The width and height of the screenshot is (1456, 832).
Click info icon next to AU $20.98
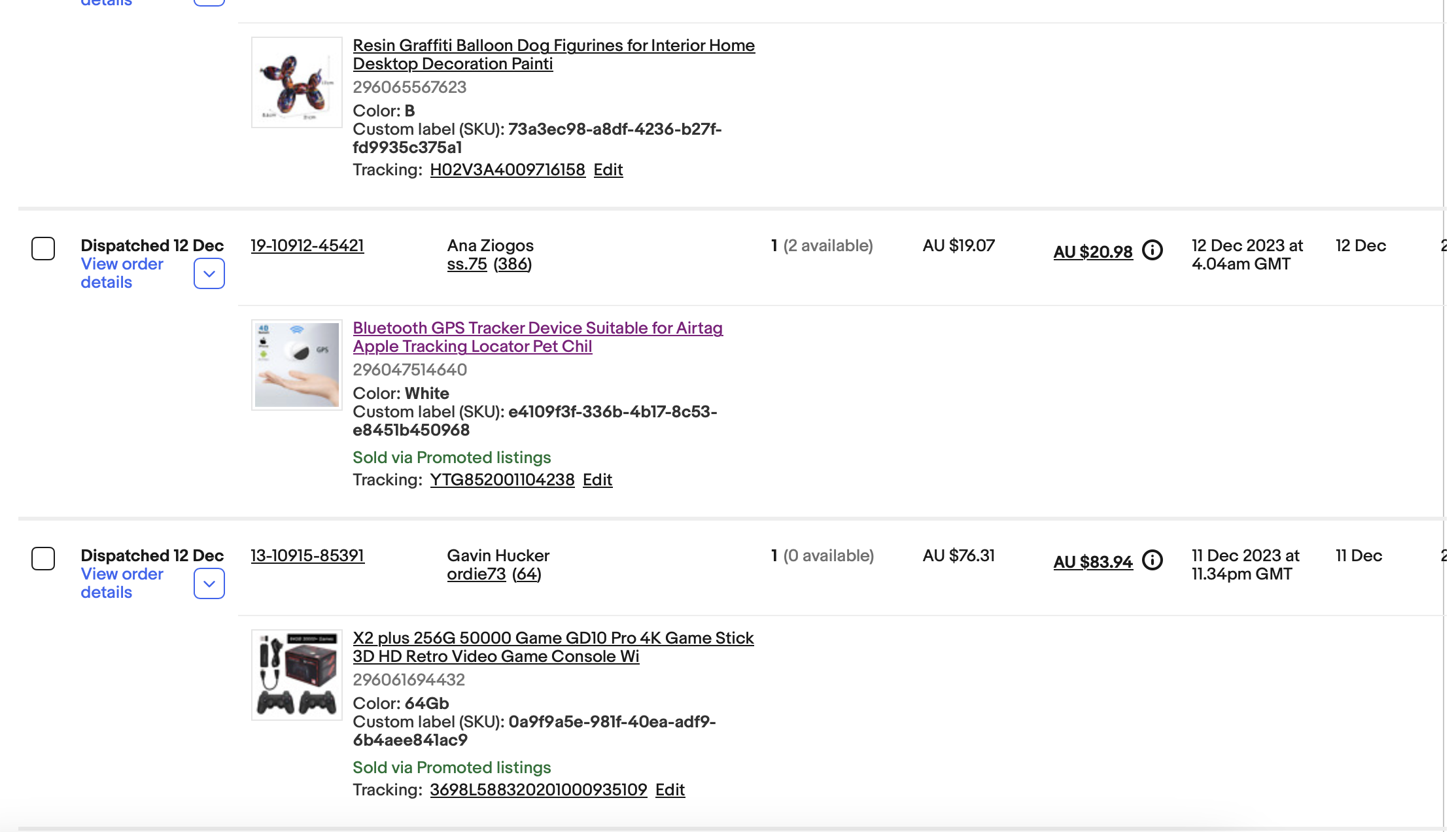(x=1152, y=251)
